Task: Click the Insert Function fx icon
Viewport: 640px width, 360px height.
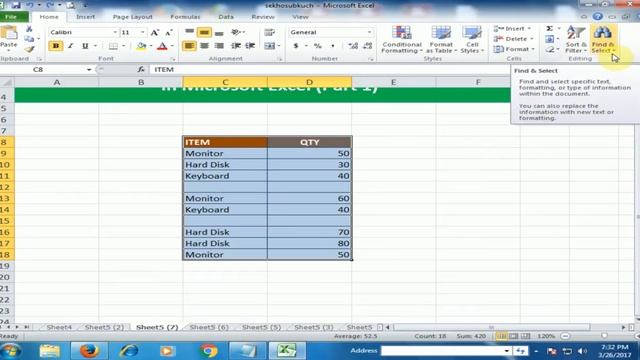Action: [141, 69]
